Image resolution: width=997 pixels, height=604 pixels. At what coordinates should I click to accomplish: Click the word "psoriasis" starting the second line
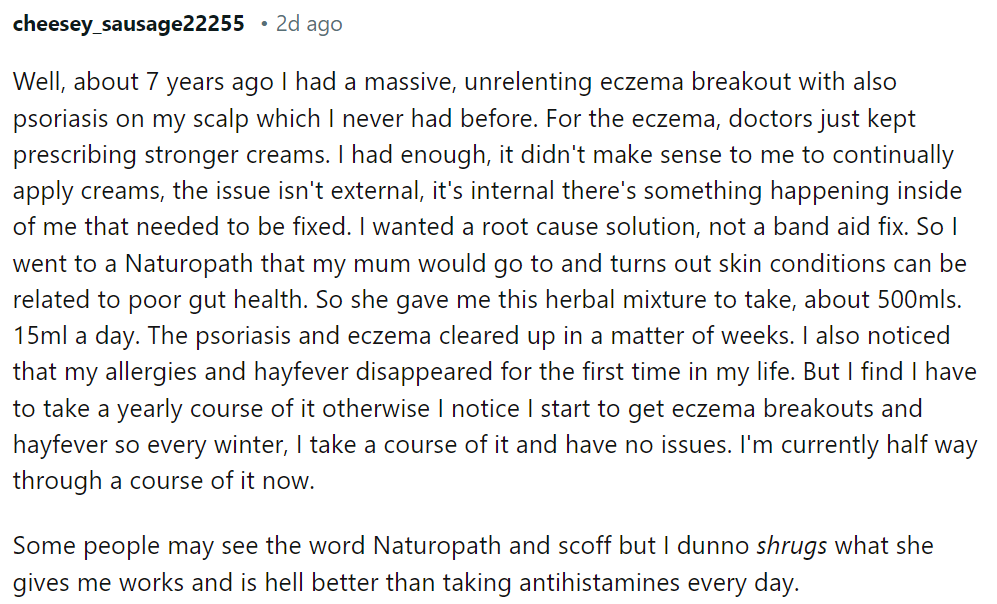[x=60, y=119]
